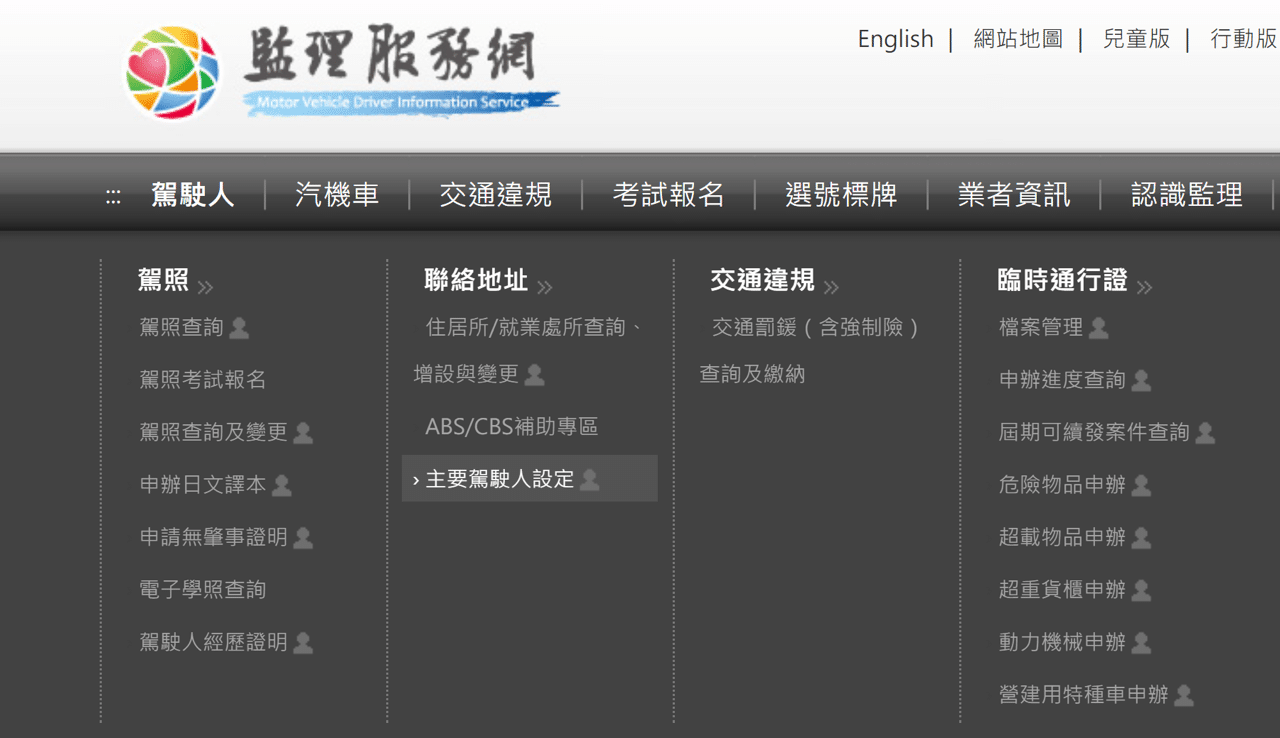Open 駕照查詢及變更 link
The image size is (1280, 738).
pos(213,432)
